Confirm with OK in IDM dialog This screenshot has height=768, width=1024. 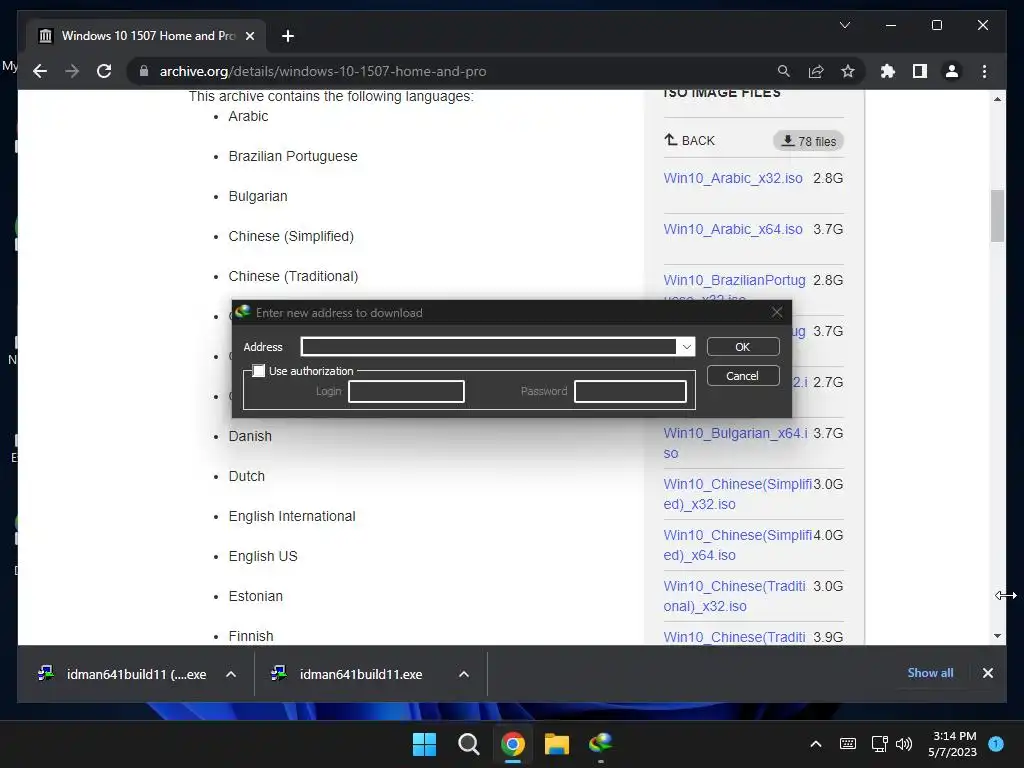point(743,347)
